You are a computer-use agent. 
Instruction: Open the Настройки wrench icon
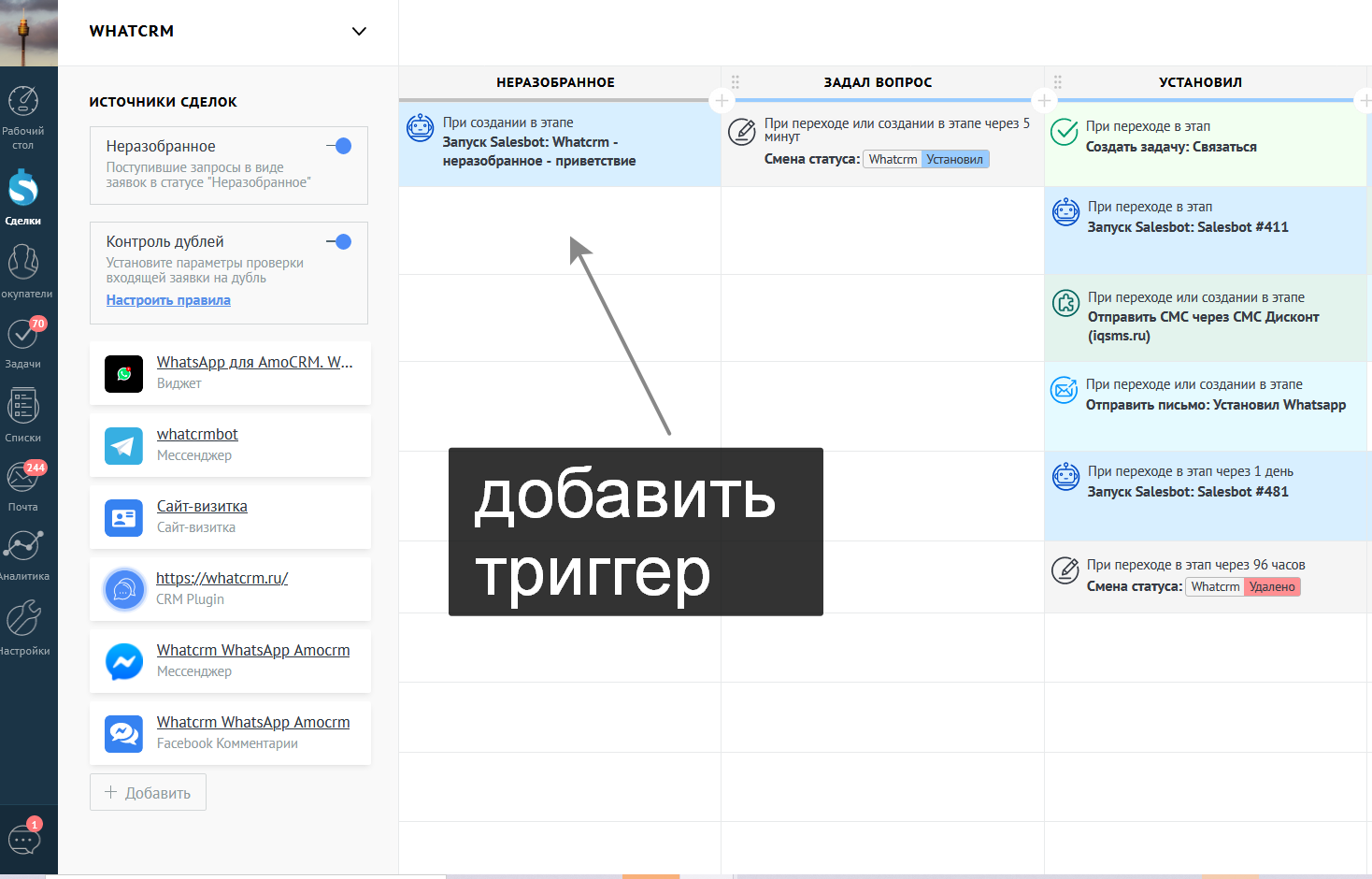23,618
